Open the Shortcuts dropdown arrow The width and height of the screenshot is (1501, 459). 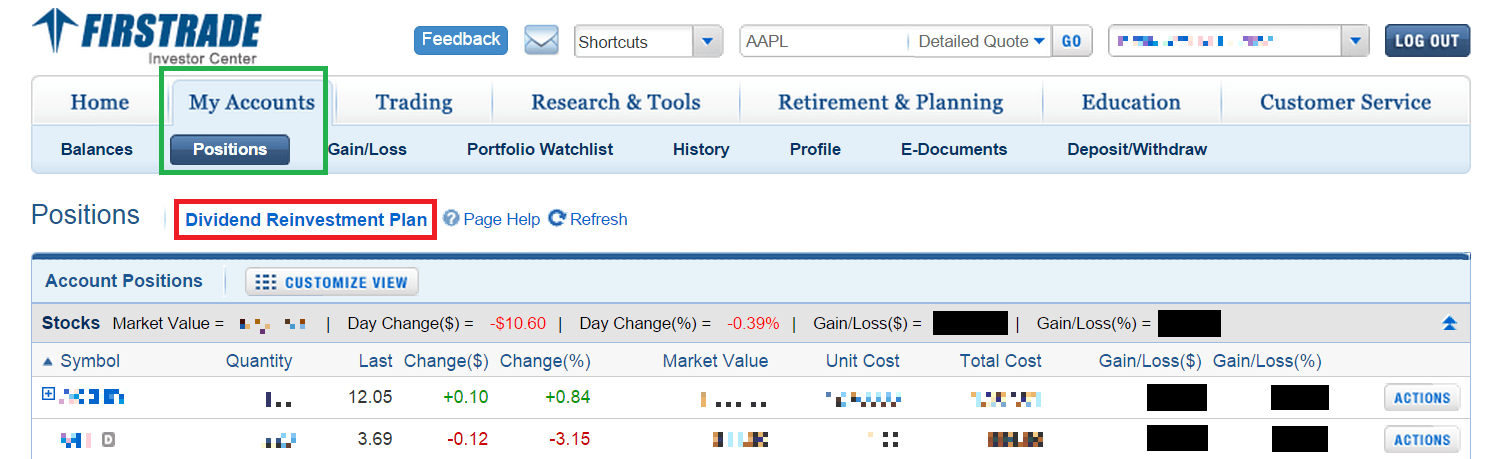[x=707, y=41]
